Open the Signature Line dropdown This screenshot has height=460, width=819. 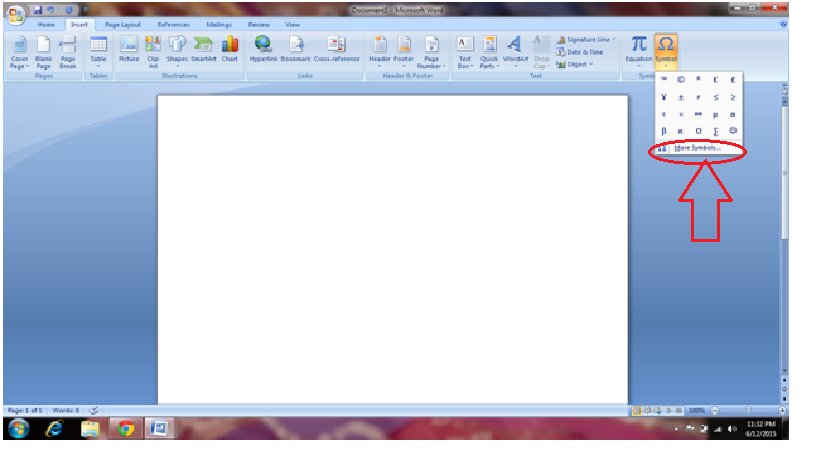[x=614, y=40]
